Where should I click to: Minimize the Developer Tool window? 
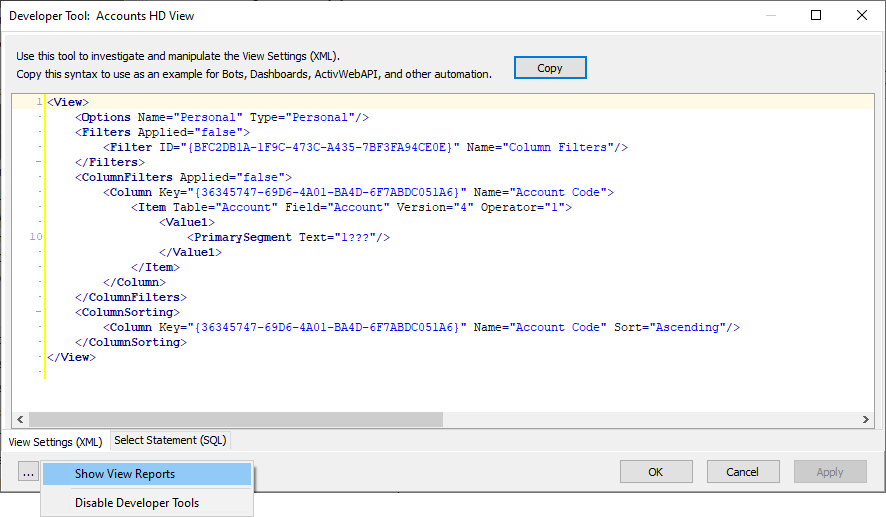click(771, 15)
